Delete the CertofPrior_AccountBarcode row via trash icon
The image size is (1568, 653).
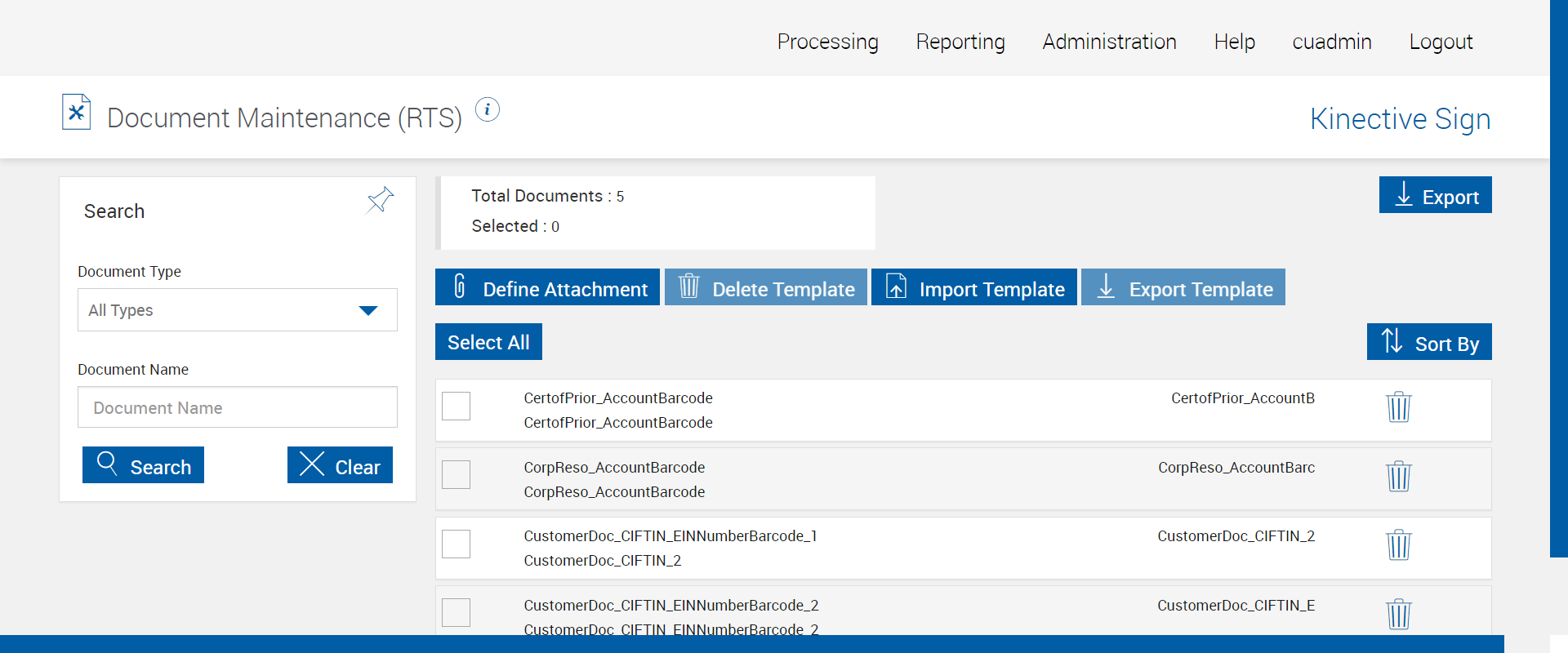click(x=1398, y=406)
